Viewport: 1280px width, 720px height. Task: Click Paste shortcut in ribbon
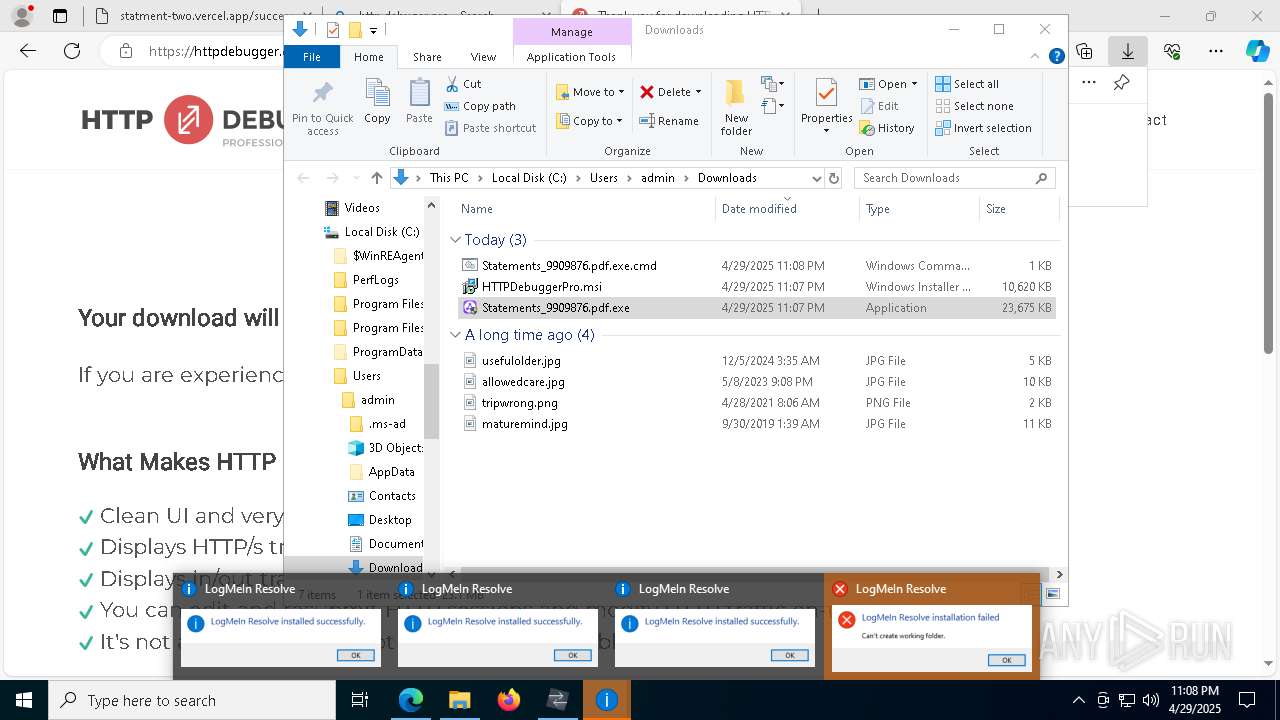pyautogui.click(x=490, y=128)
